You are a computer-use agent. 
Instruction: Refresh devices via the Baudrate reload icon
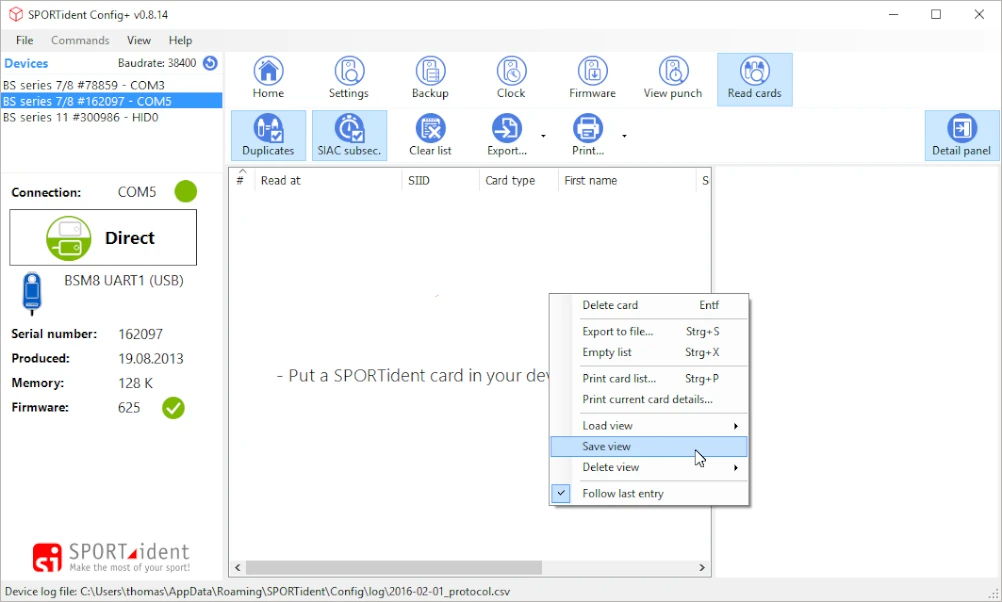point(210,63)
